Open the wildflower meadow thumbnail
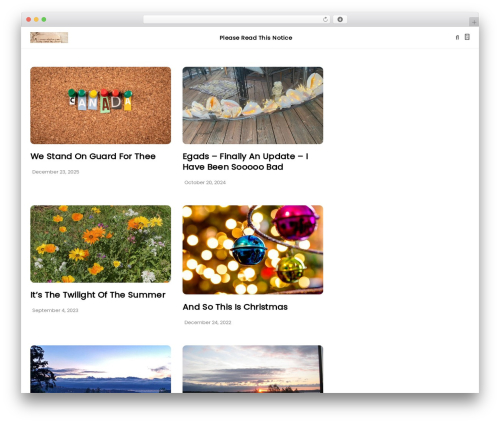The image size is (500, 423). (101, 244)
